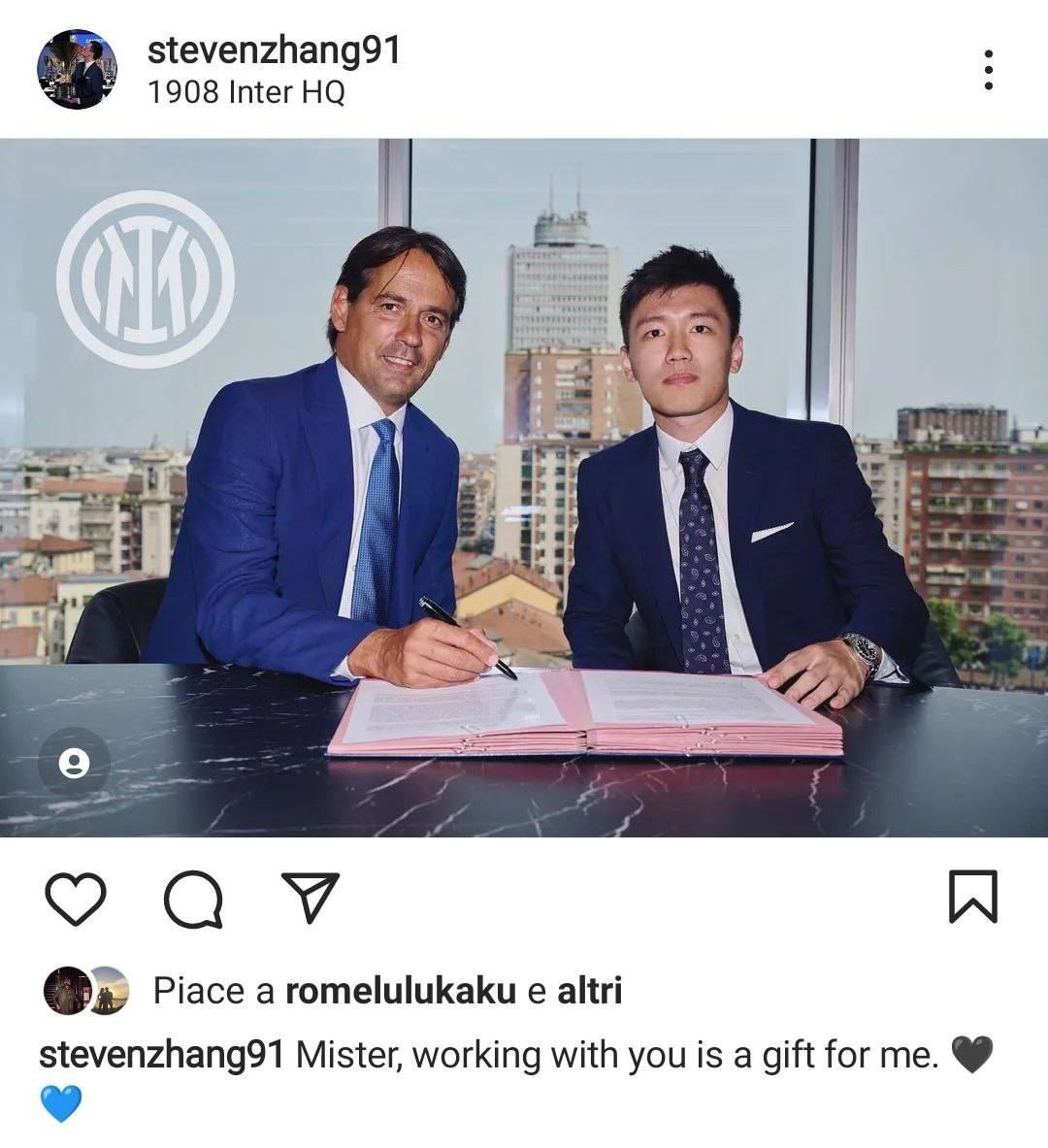Like the post with the heart icon
This screenshot has width=1048, height=1148.
[x=76, y=899]
